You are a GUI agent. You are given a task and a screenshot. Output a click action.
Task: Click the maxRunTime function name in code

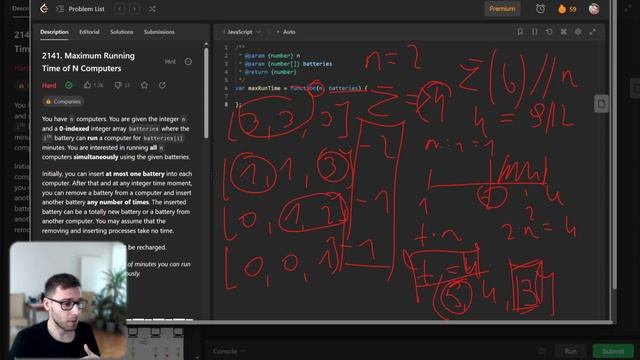[x=264, y=88]
